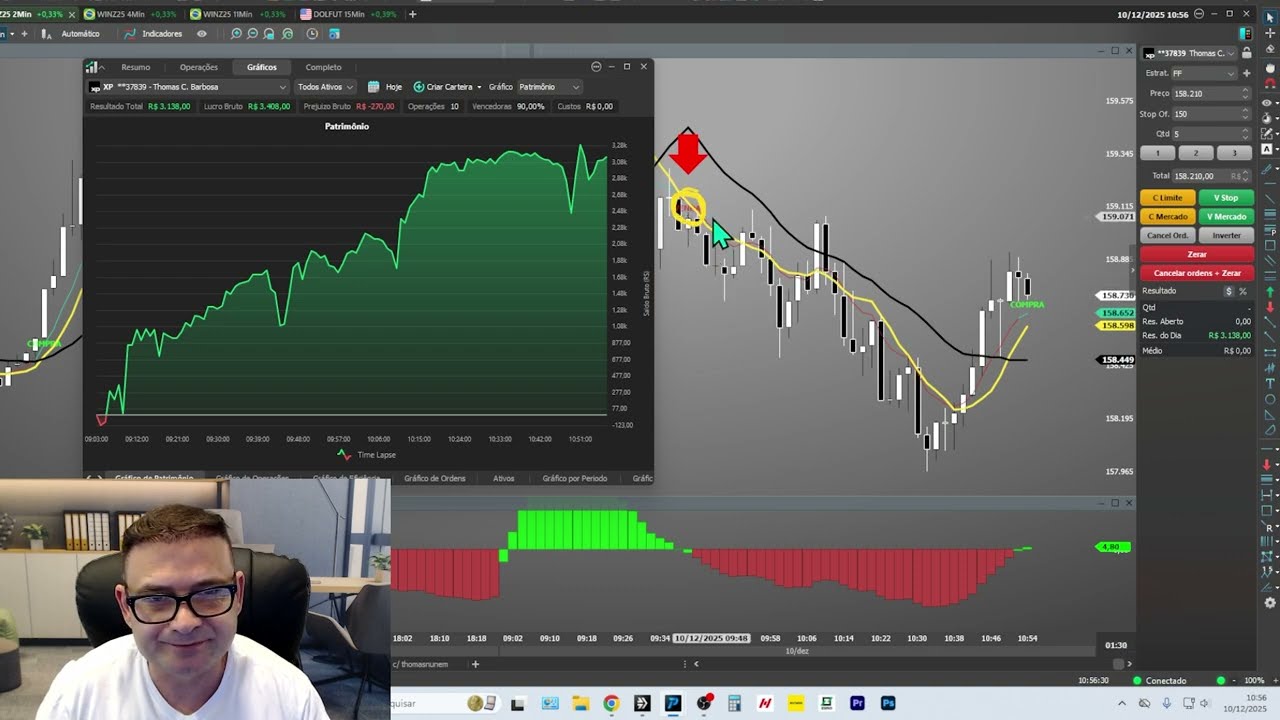This screenshot has height=720, width=1280.
Task: Click the 100% zoom level in status bar
Action: tap(1254, 681)
